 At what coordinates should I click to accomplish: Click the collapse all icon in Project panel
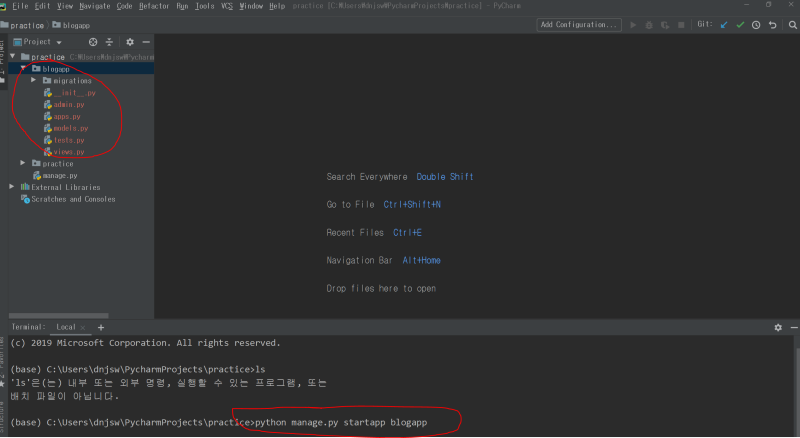pos(109,42)
